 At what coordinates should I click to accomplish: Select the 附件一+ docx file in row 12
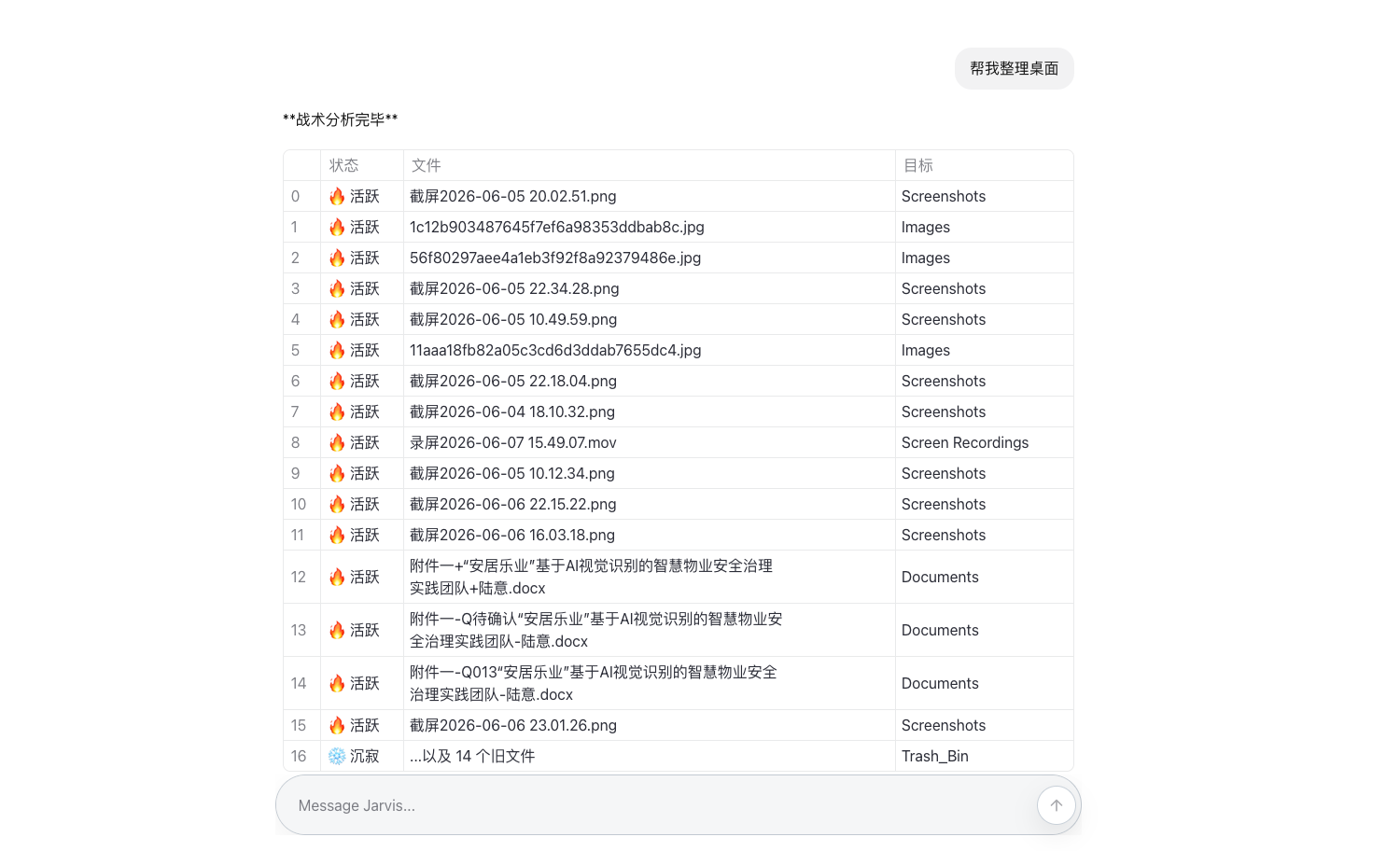[591, 577]
